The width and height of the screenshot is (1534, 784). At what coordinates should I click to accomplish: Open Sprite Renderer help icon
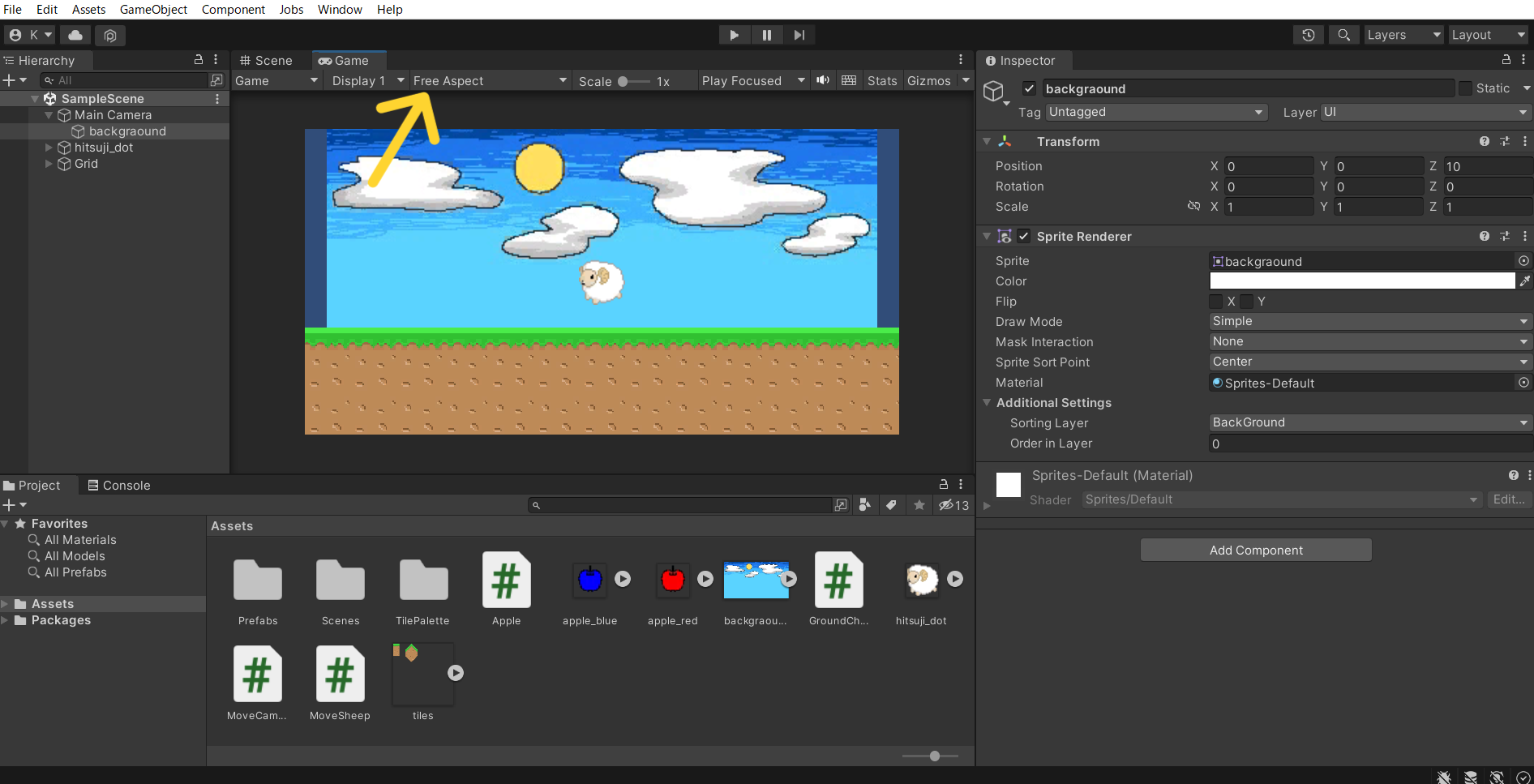(x=1484, y=236)
